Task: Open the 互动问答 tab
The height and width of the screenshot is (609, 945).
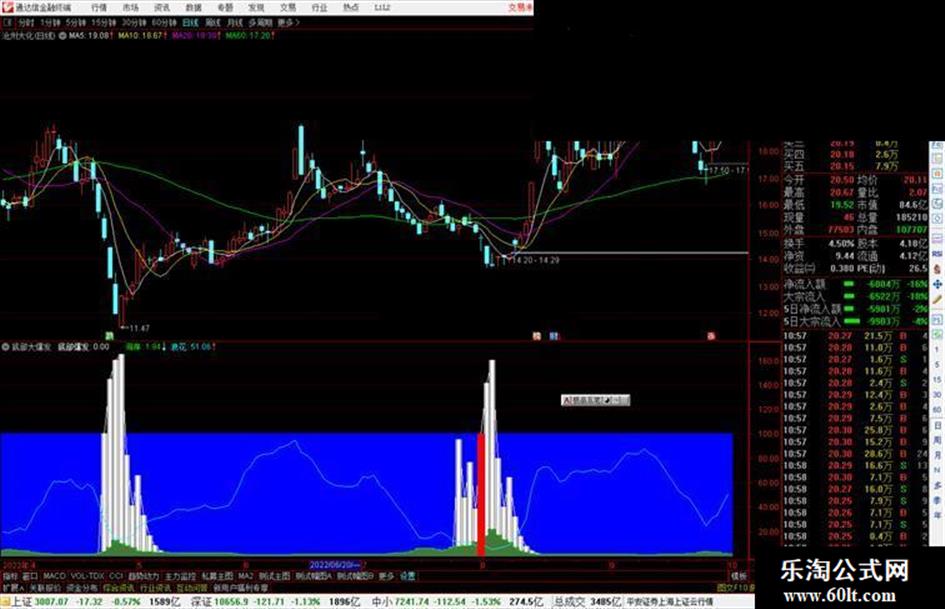Action: [192, 587]
